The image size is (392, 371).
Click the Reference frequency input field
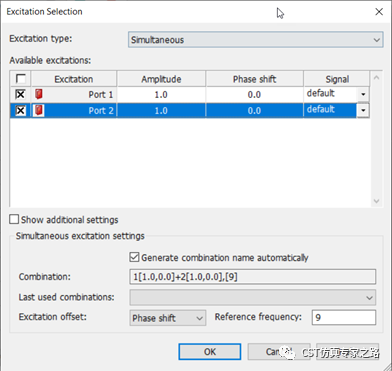[344, 318]
